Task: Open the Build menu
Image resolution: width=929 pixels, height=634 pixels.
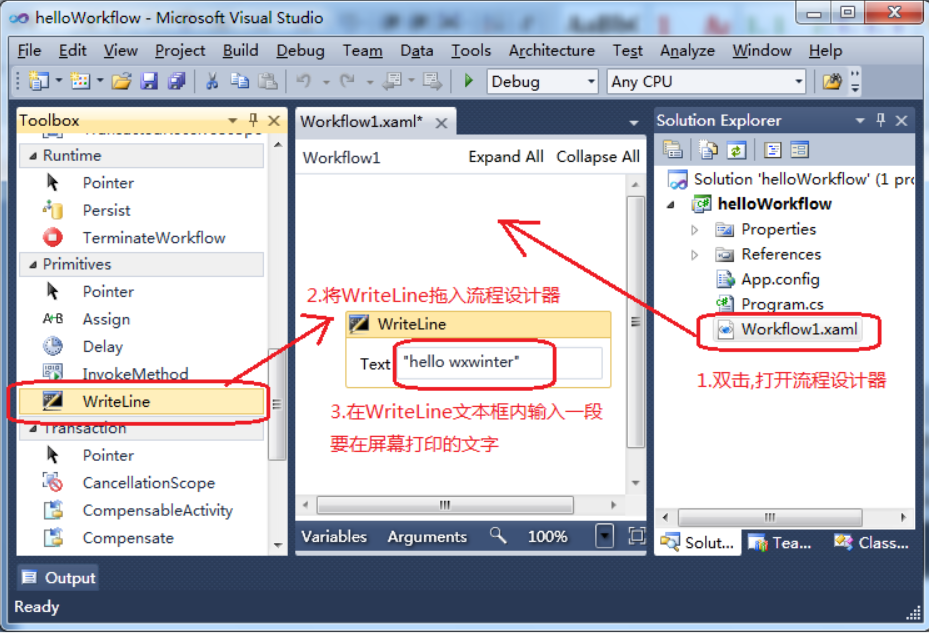Action: tap(241, 51)
